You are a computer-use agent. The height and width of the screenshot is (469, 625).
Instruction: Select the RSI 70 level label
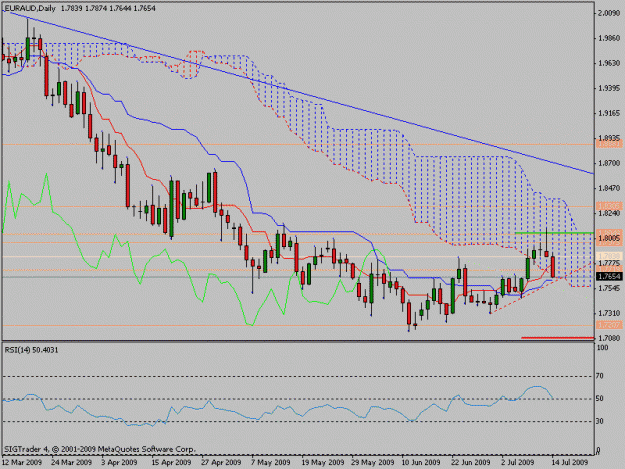pos(600,376)
